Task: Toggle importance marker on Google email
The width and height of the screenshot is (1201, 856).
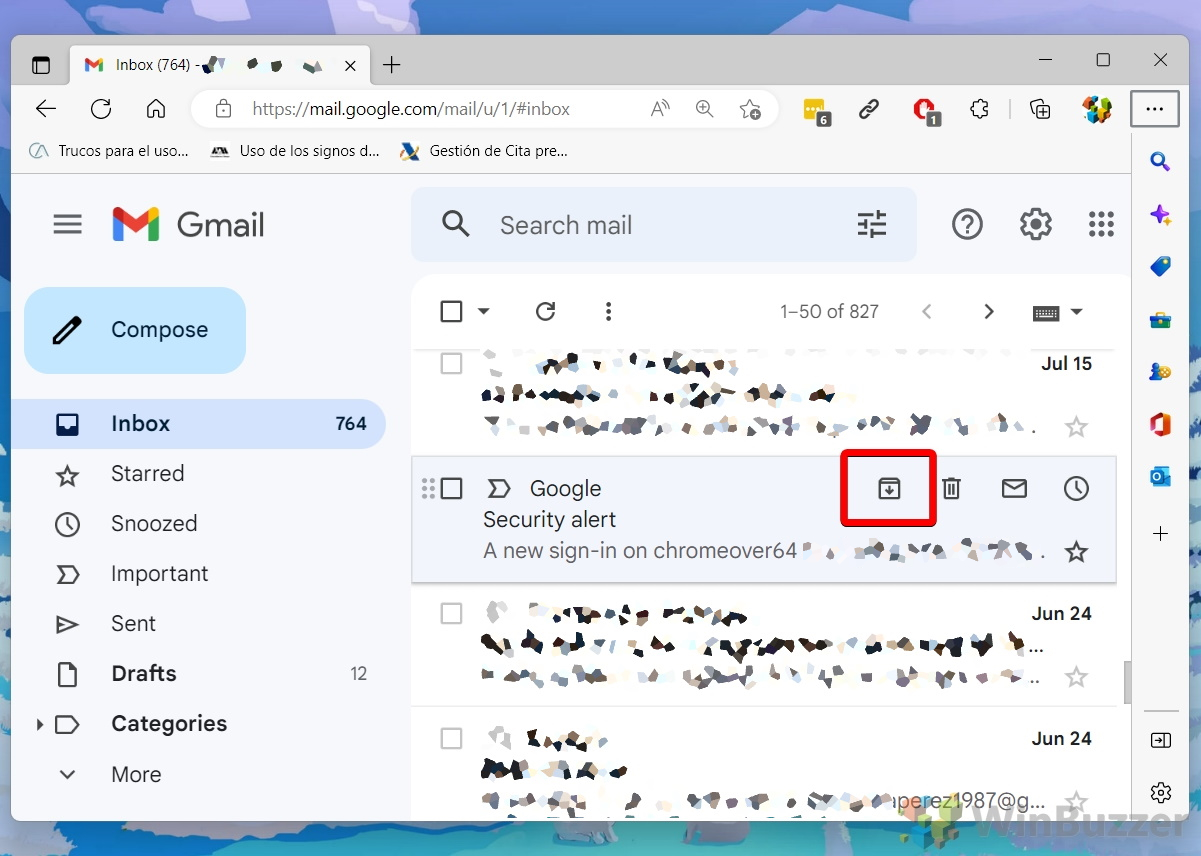Action: click(498, 488)
